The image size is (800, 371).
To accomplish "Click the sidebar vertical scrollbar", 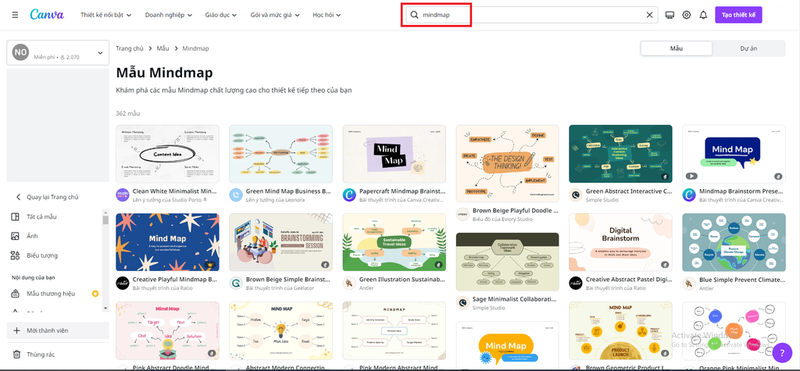I will [x=106, y=260].
